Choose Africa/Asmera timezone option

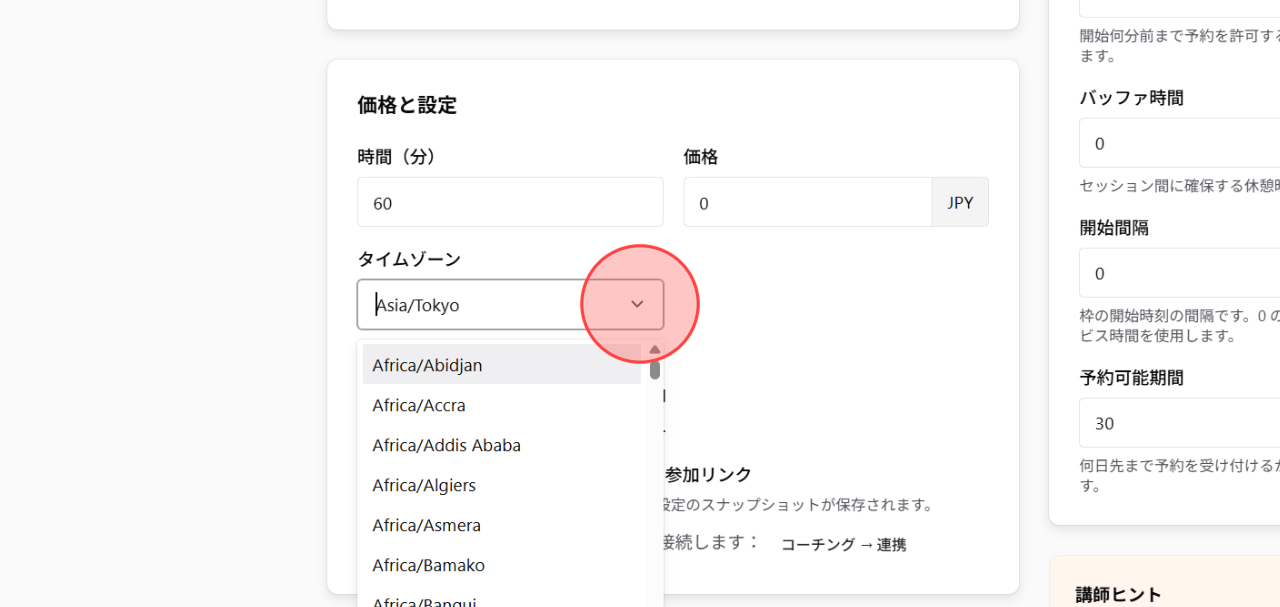click(x=502, y=525)
